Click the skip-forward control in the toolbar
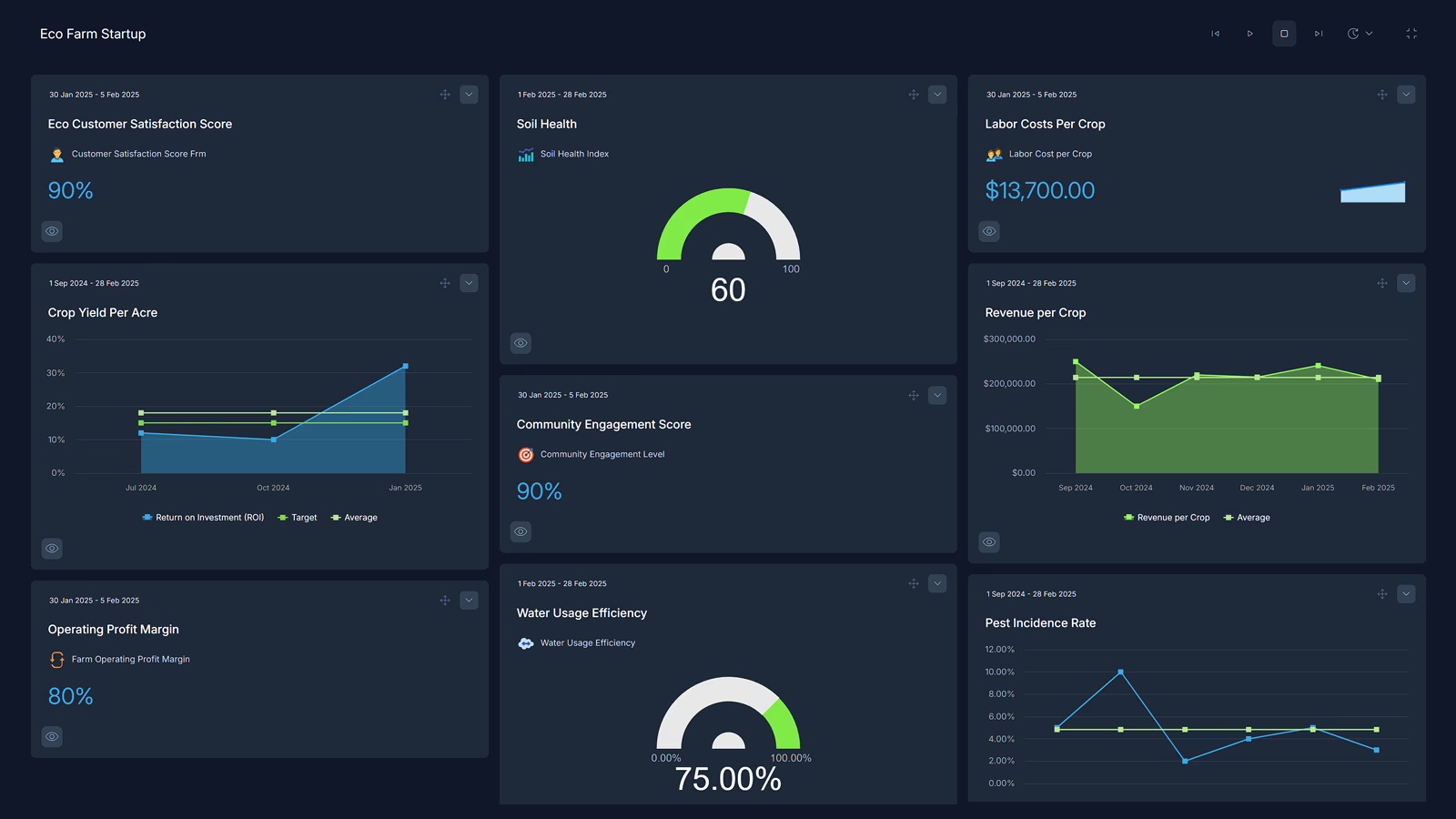The height and width of the screenshot is (819, 1456). point(1318,33)
